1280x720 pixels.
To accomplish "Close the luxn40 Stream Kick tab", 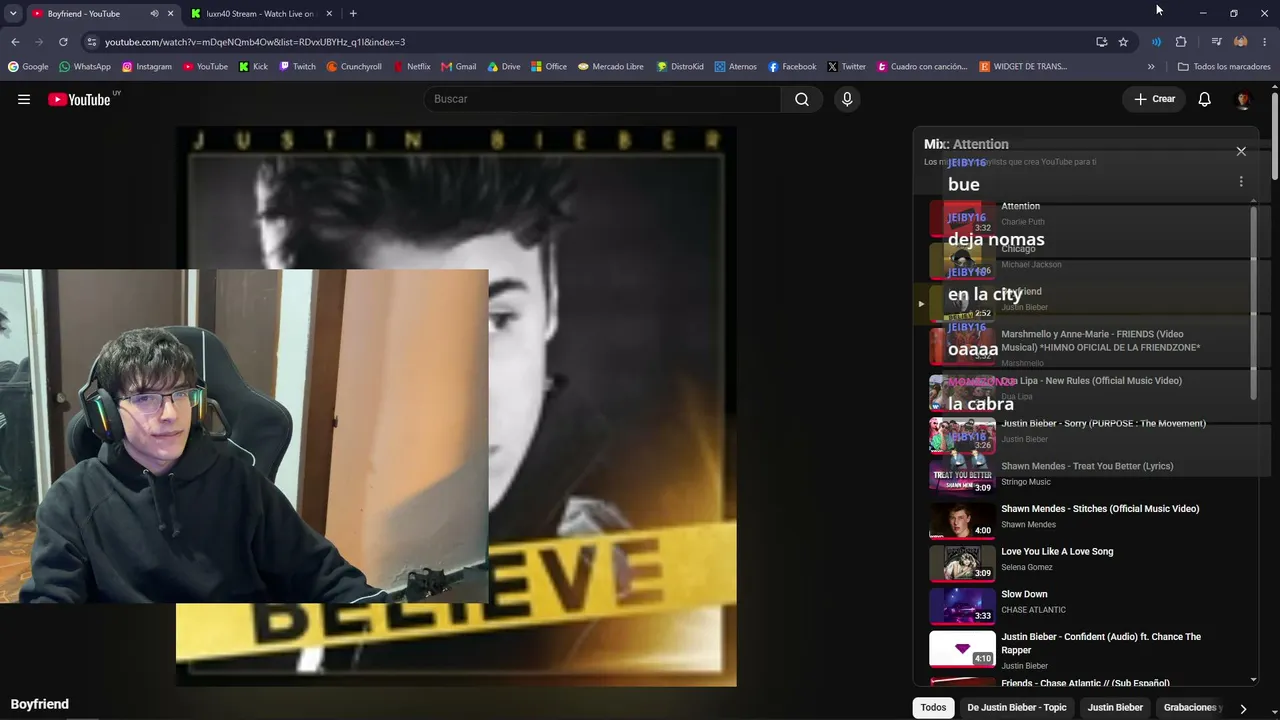I will tap(329, 14).
